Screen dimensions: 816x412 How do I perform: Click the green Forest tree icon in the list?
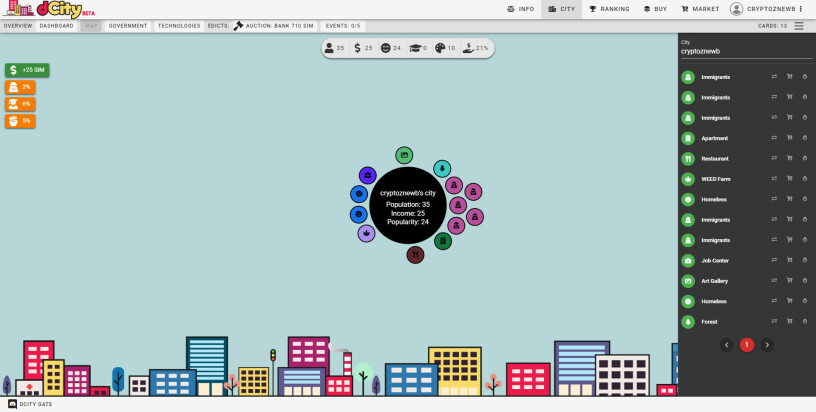tap(688, 321)
